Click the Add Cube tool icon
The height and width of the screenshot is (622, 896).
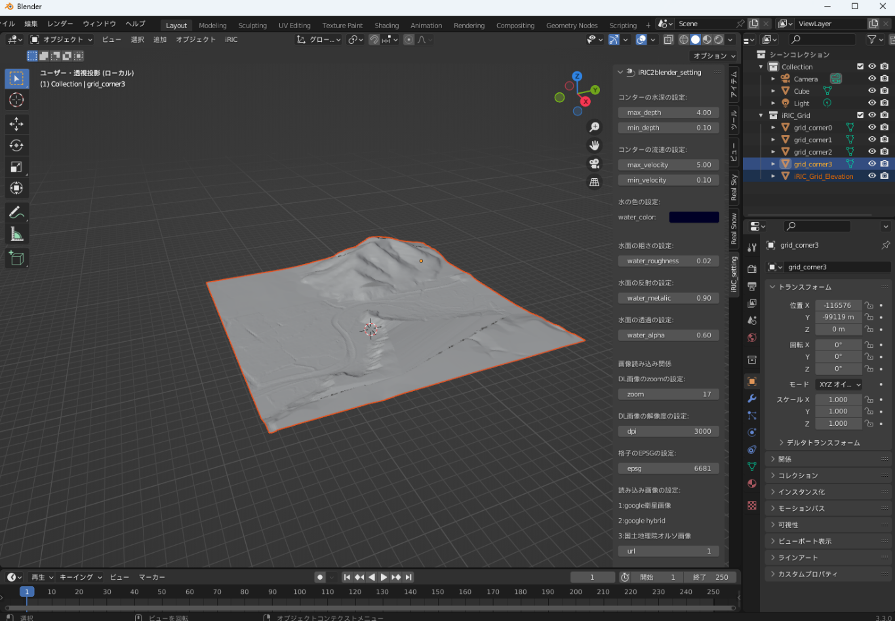coord(17,258)
